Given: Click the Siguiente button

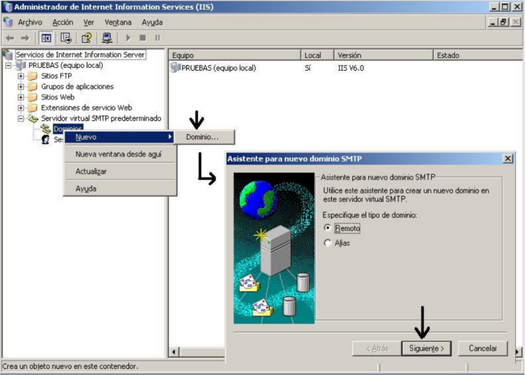Looking at the screenshot, I should pyautogui.click(x=426, y=349).
